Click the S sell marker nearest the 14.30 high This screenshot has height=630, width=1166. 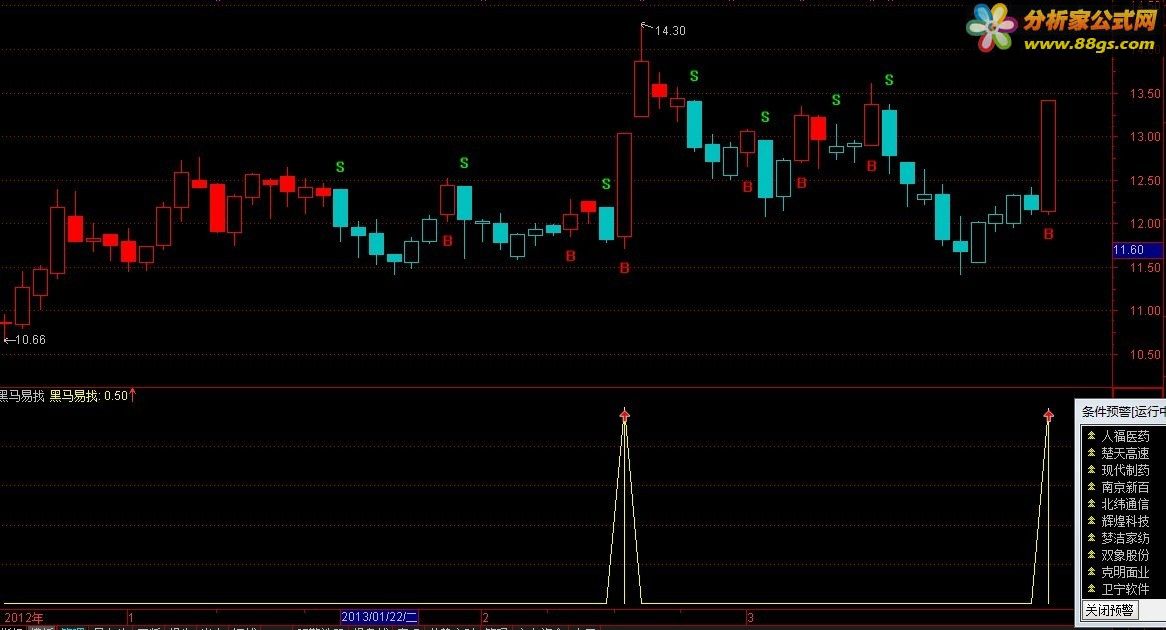click(694, 76)
